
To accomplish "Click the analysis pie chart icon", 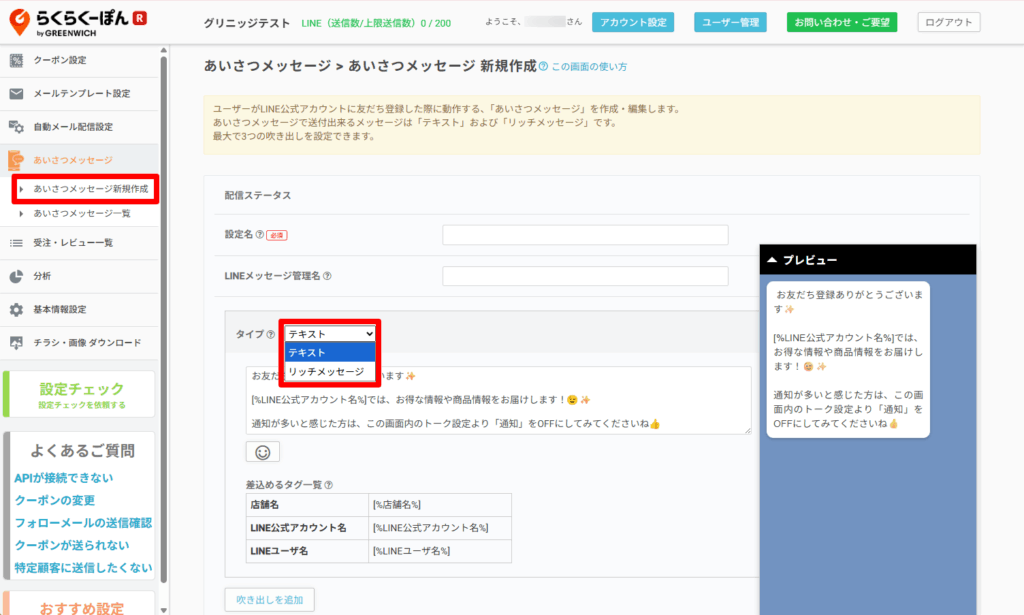I will (16, 276).
